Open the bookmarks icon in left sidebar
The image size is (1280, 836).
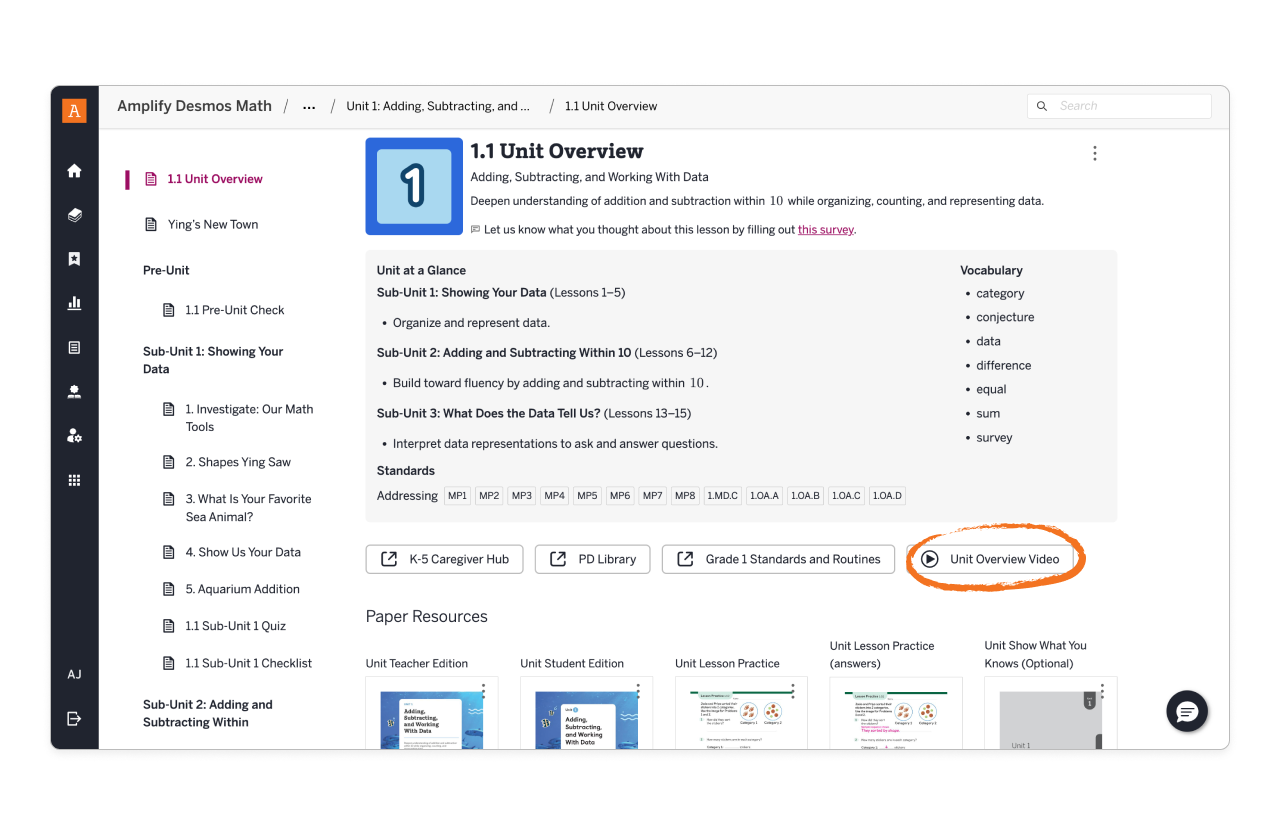(x=74, y=259)
